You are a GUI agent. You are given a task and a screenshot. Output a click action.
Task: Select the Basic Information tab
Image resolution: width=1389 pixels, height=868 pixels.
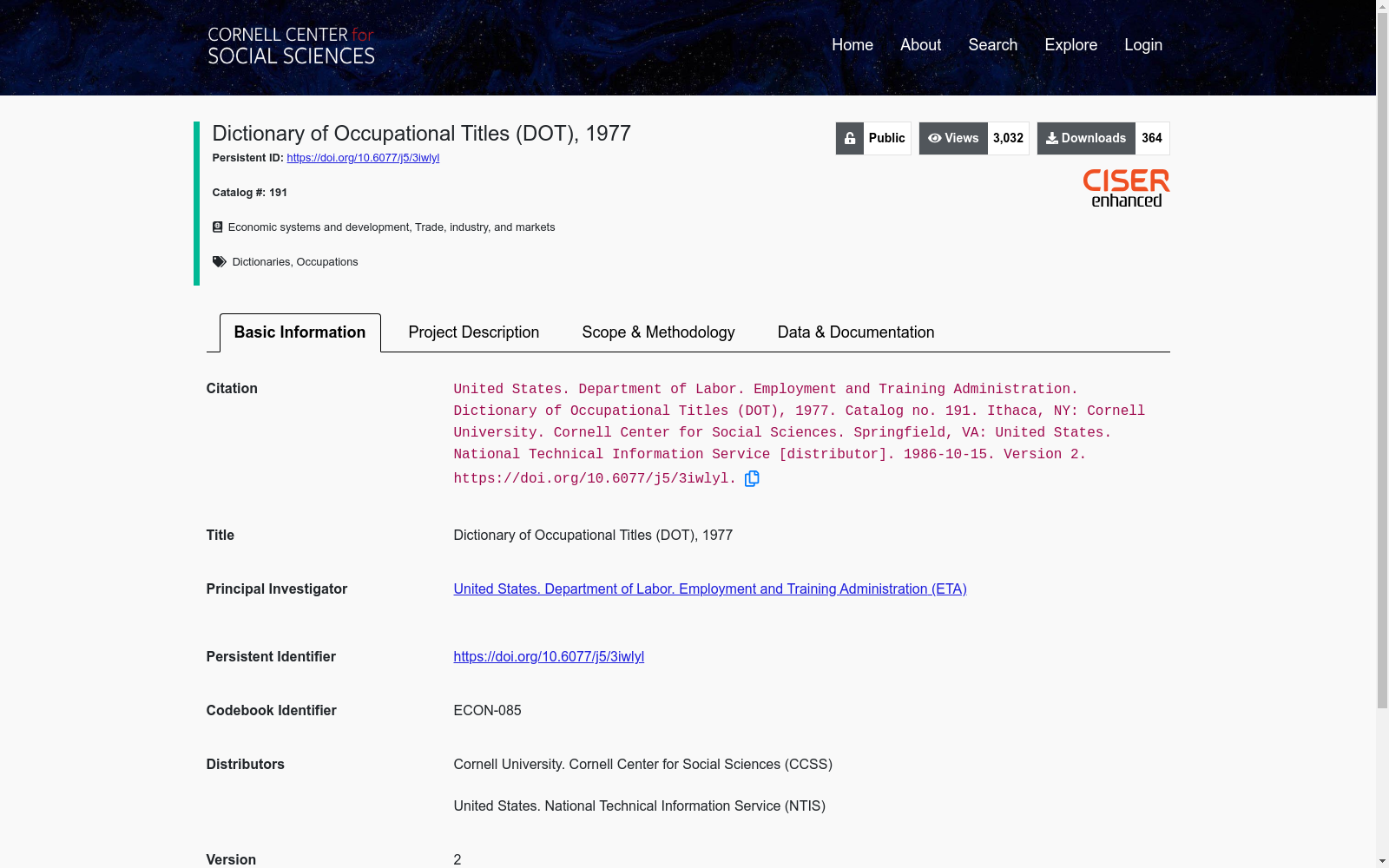pos(300,332)
